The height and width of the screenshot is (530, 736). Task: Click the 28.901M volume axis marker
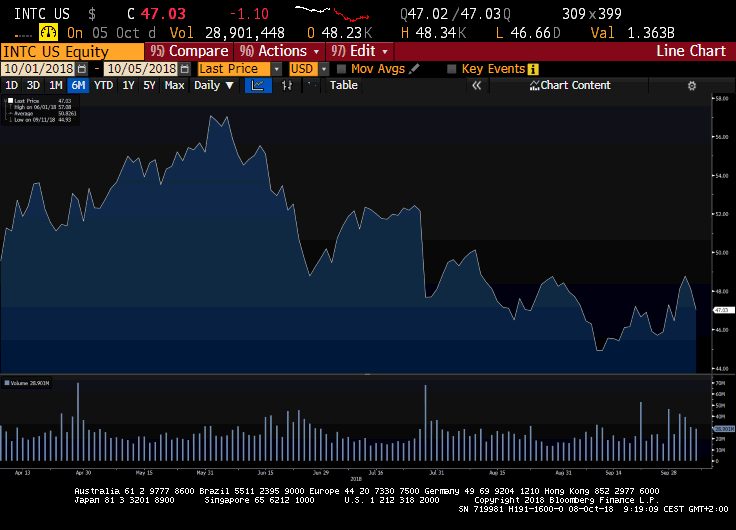tap(724, 429)
